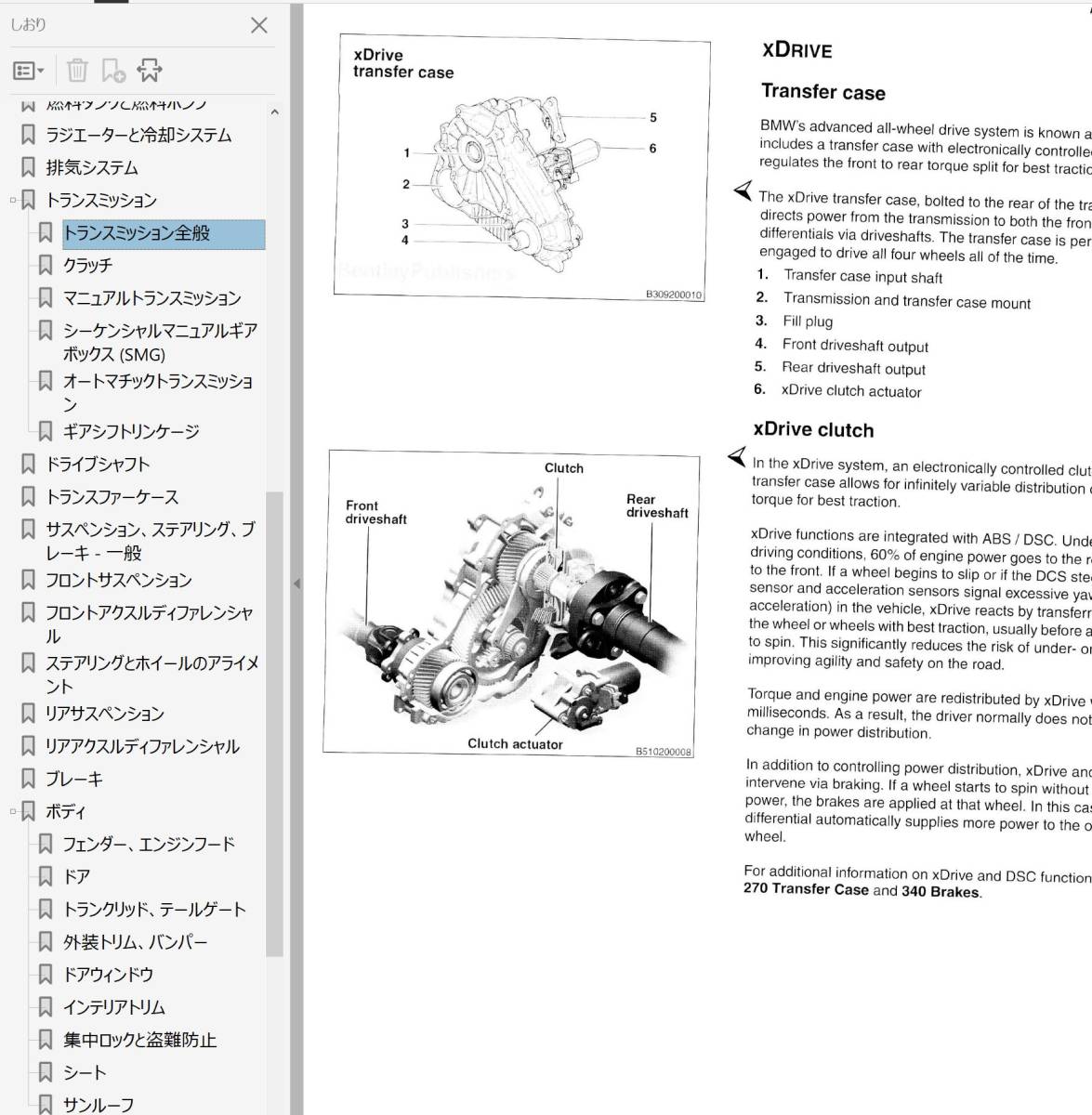
Task: Open the マニュアルトランスミッション bookmark
Action: coord(151,298)
